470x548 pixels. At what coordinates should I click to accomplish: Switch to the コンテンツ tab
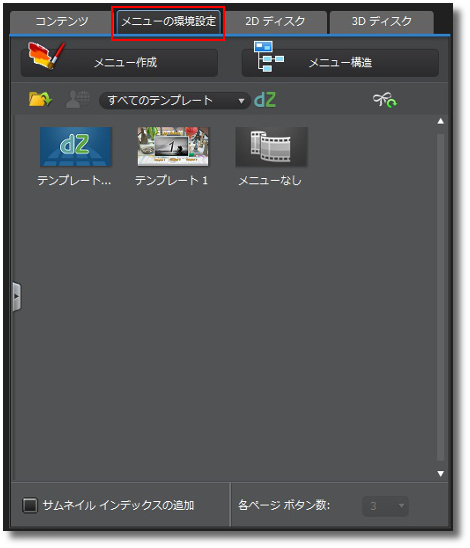coord(62,22)
